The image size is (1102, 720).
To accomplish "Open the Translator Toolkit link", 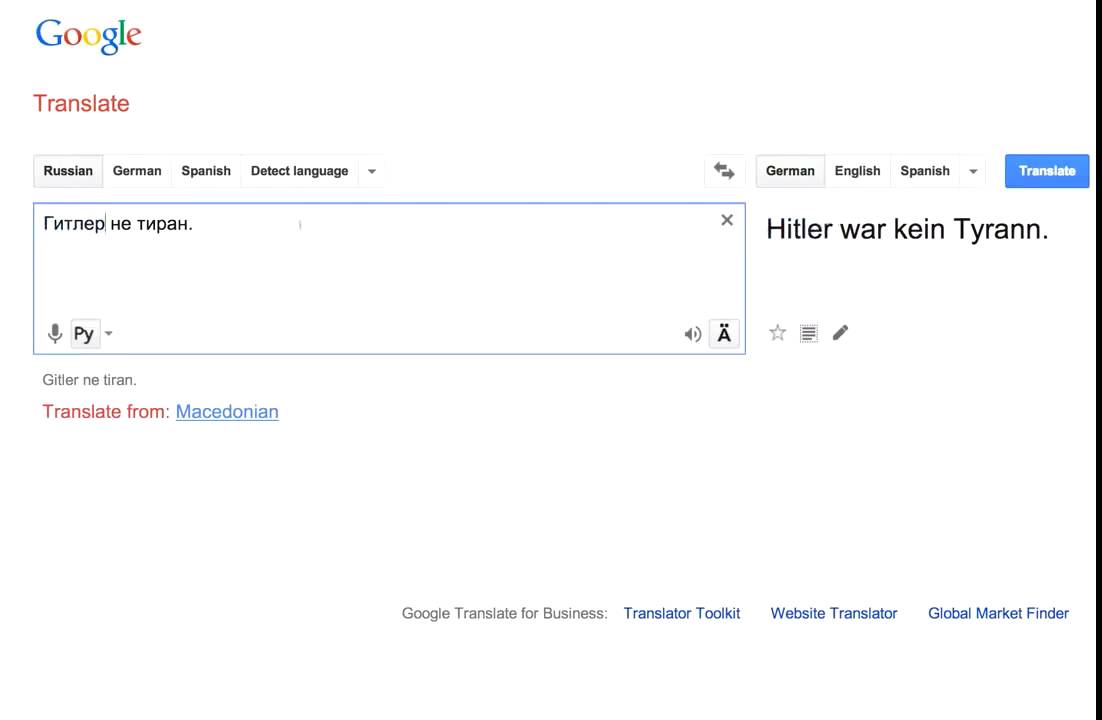I will click(x=681, y=613).
